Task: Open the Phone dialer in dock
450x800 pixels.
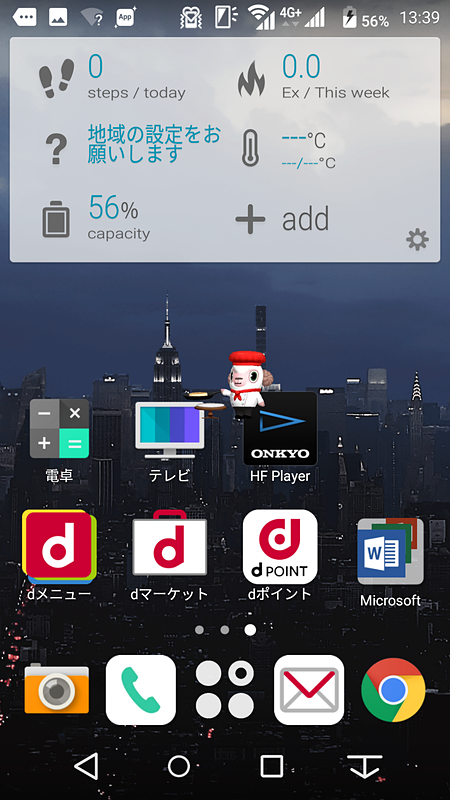Action: click(x=141, y=690)
